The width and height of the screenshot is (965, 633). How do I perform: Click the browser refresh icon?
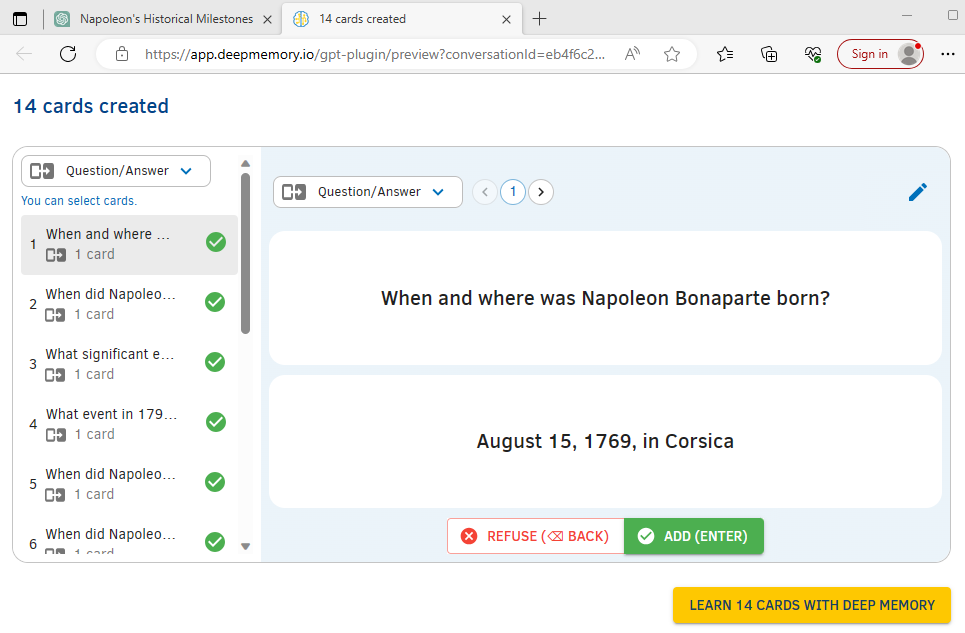(x=68, y=54)
